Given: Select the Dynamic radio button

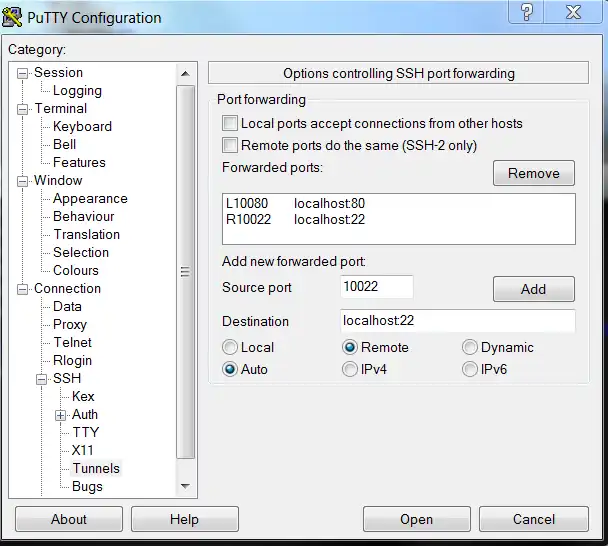Looking at the screenshot, I should [x=469, y=347].
